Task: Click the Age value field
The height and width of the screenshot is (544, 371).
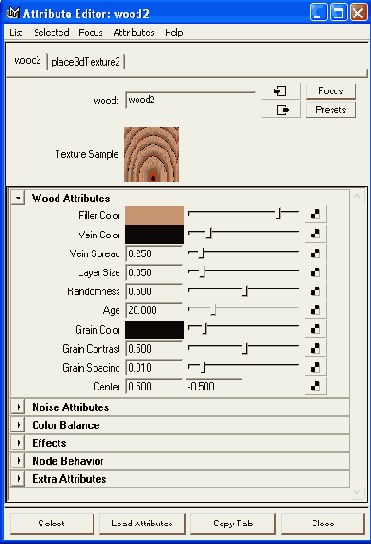Action: (154, 310)
